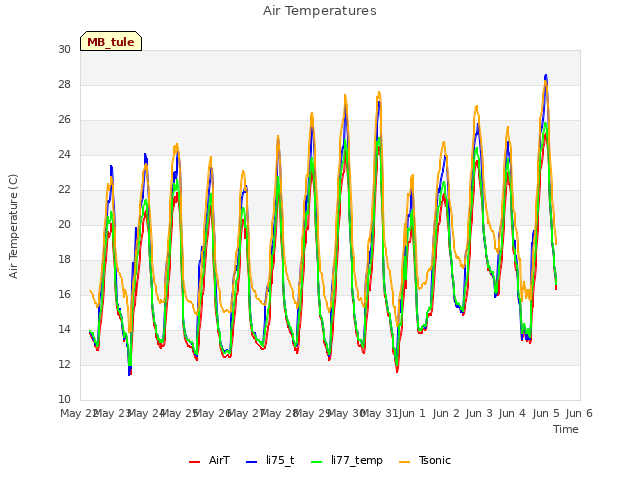Select the AirT legend label
The height and width of the screenshot is (480, 640).
tap(219, 460)
